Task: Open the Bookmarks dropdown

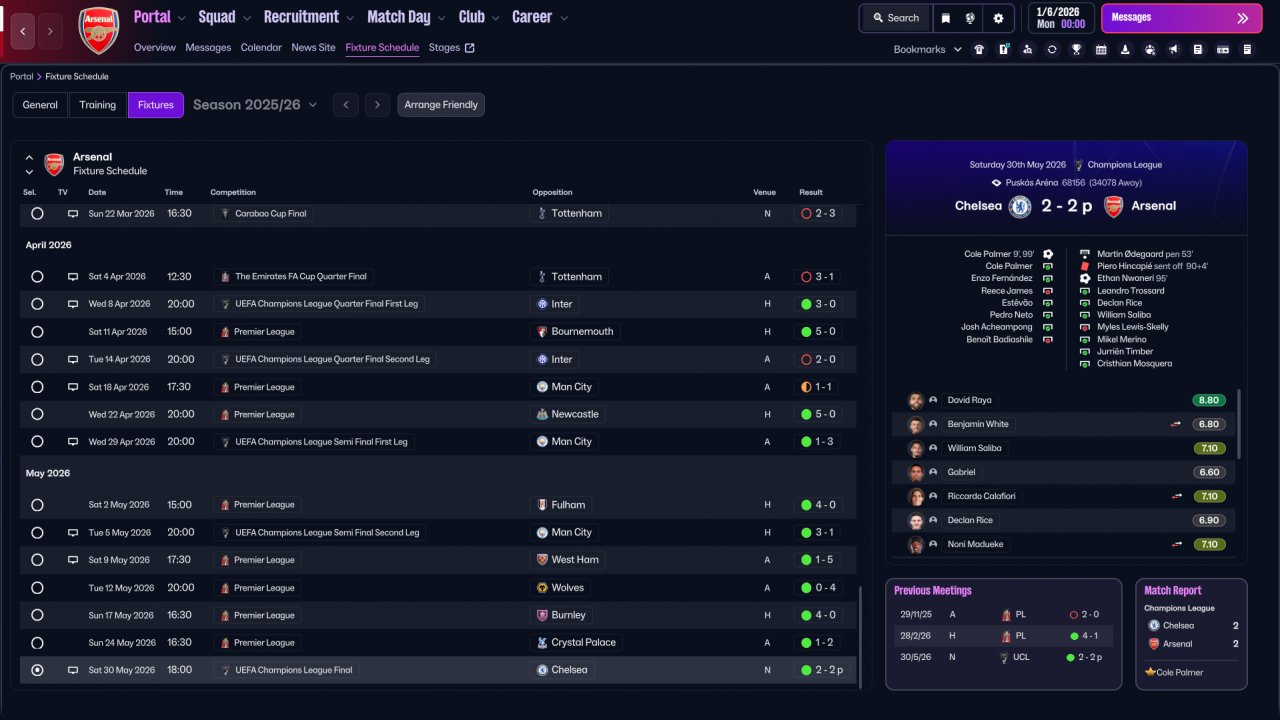Action: point(928,49)
